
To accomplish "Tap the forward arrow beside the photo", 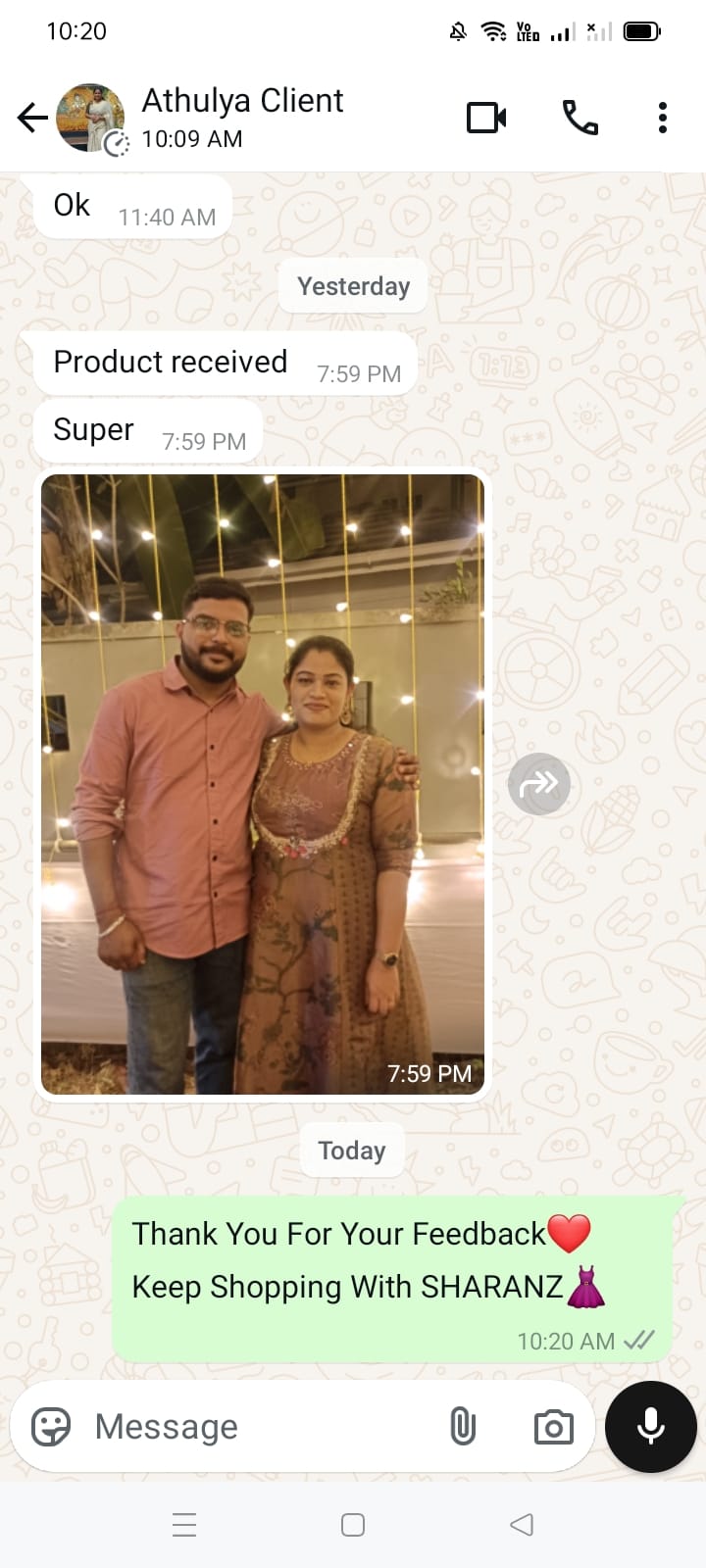I will coord(539,784).
